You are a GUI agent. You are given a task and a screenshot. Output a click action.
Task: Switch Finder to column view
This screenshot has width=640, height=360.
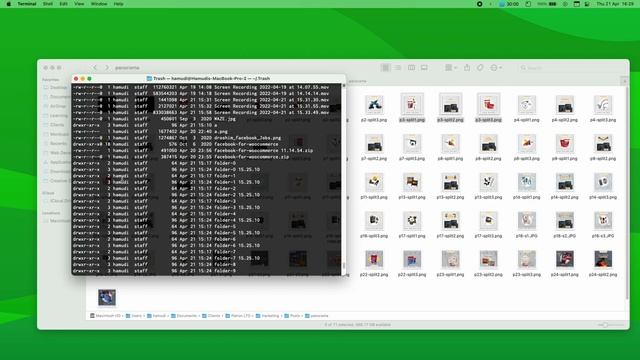[411, 68]
